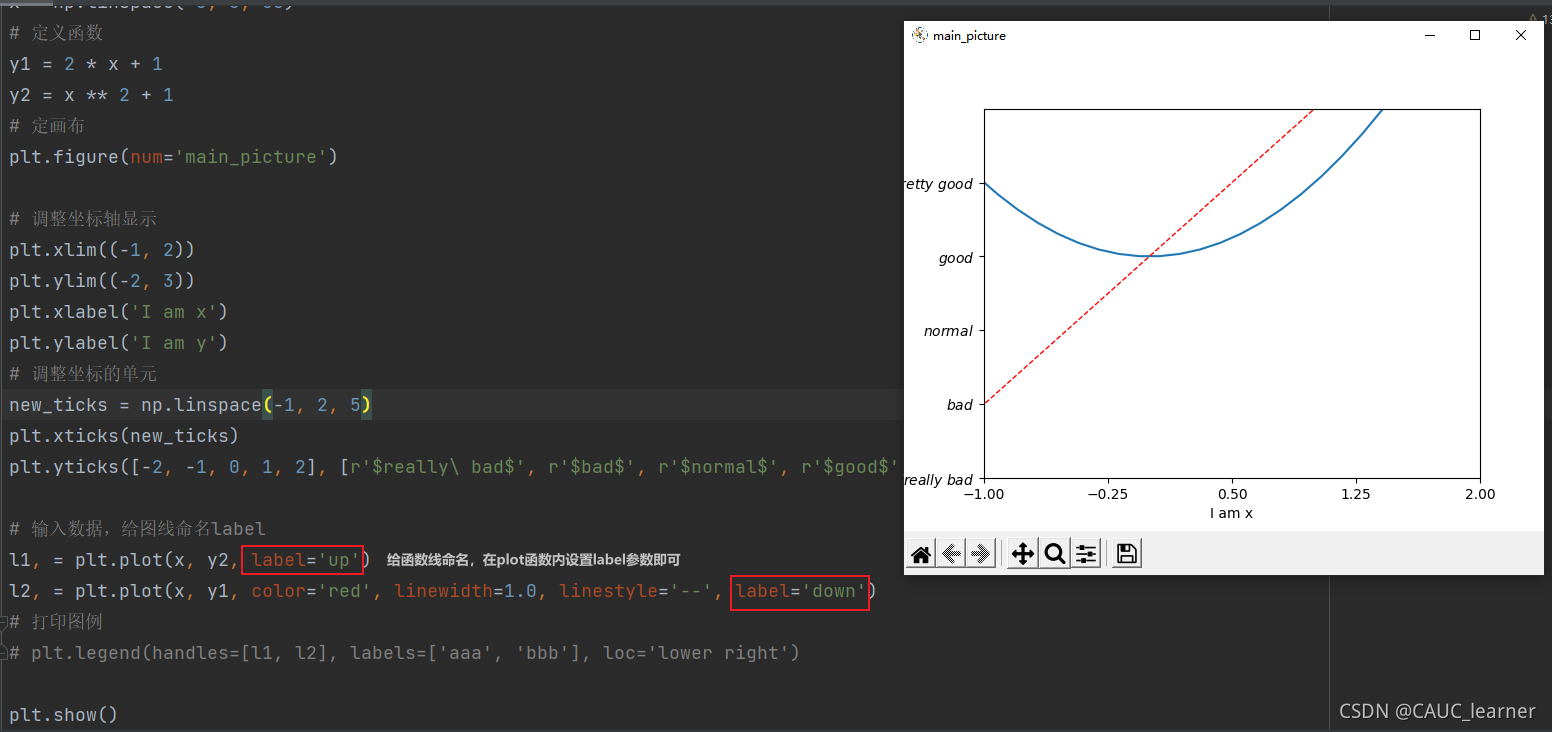Screen dimensions: 1552x732
Task: Click the −1.00 x-axis tick label
Action: click(984, 494)
